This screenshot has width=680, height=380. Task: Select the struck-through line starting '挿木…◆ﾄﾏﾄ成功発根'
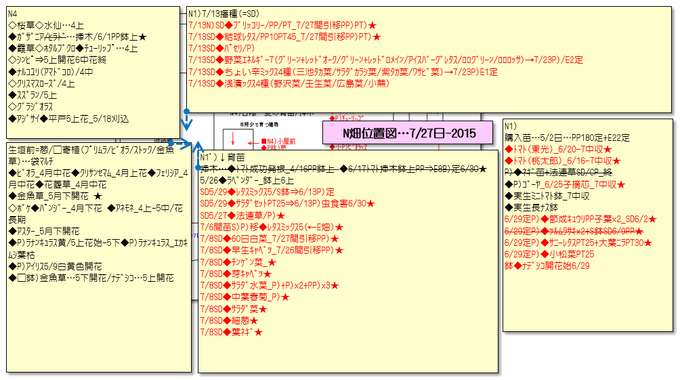[343, 169]
